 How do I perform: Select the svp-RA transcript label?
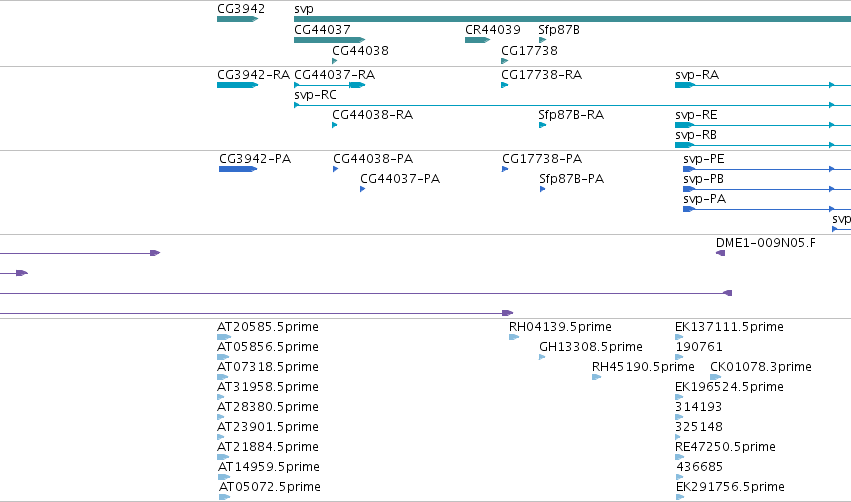[697, 75]
